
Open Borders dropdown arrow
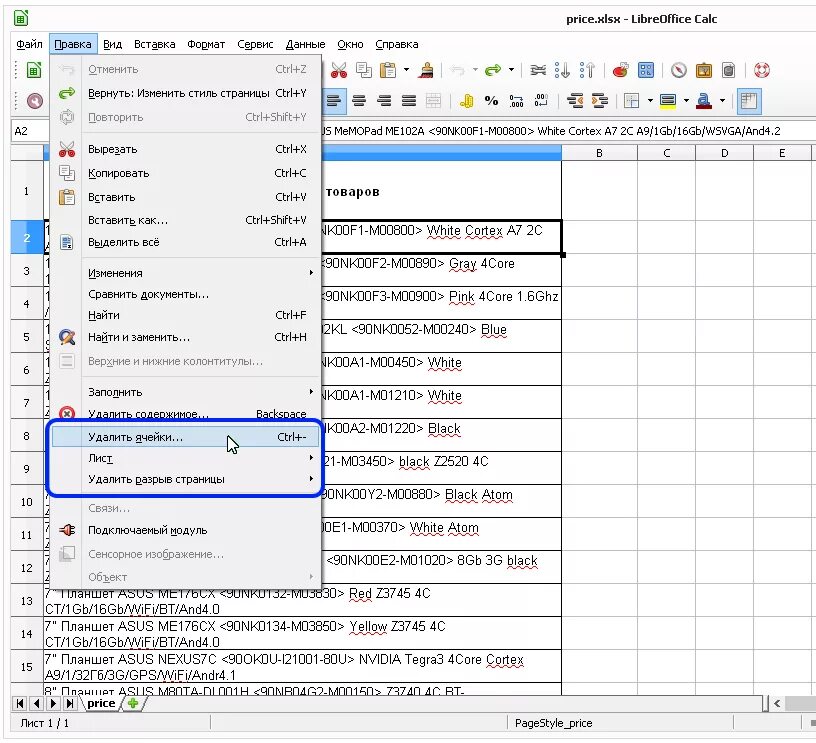pyautogui.click(x=650, y=100)
